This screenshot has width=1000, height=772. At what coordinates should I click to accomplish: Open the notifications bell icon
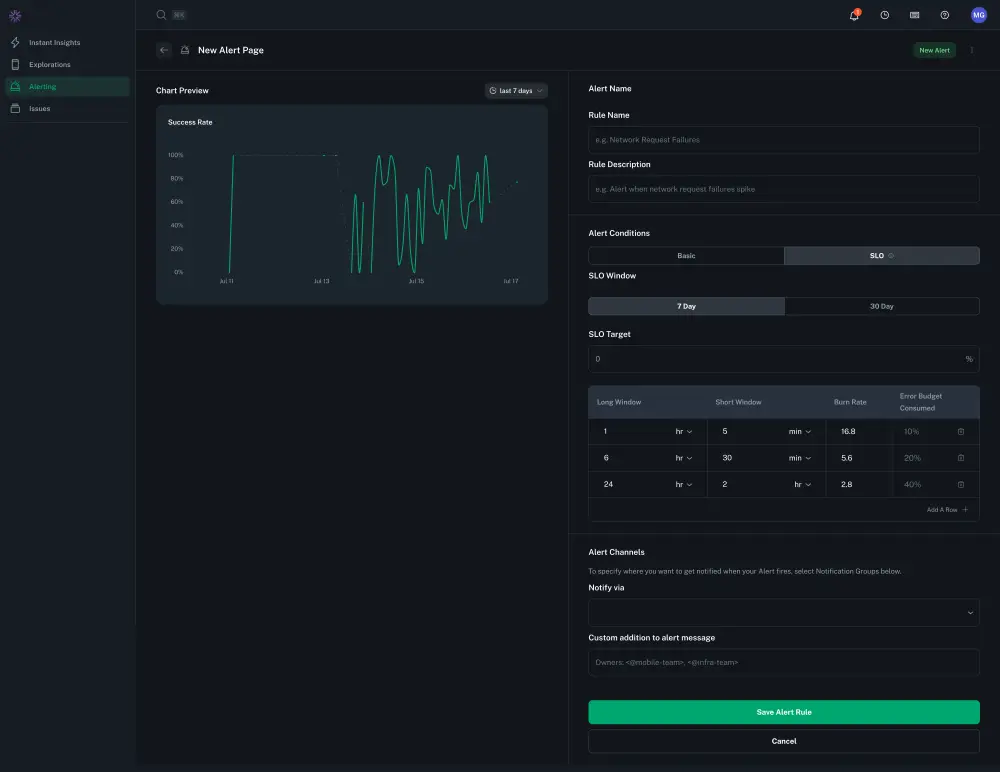(x=853, y=15)
